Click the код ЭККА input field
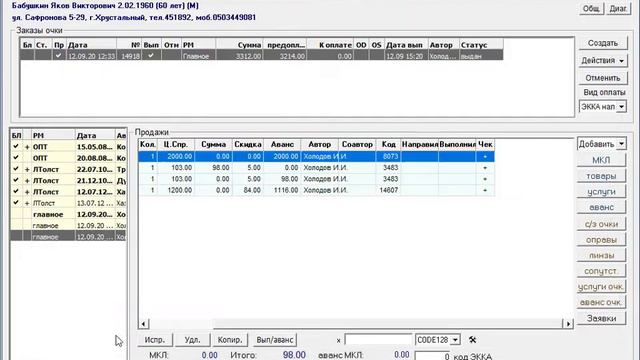This screenshot has height=360, width=640. point(432,356)
